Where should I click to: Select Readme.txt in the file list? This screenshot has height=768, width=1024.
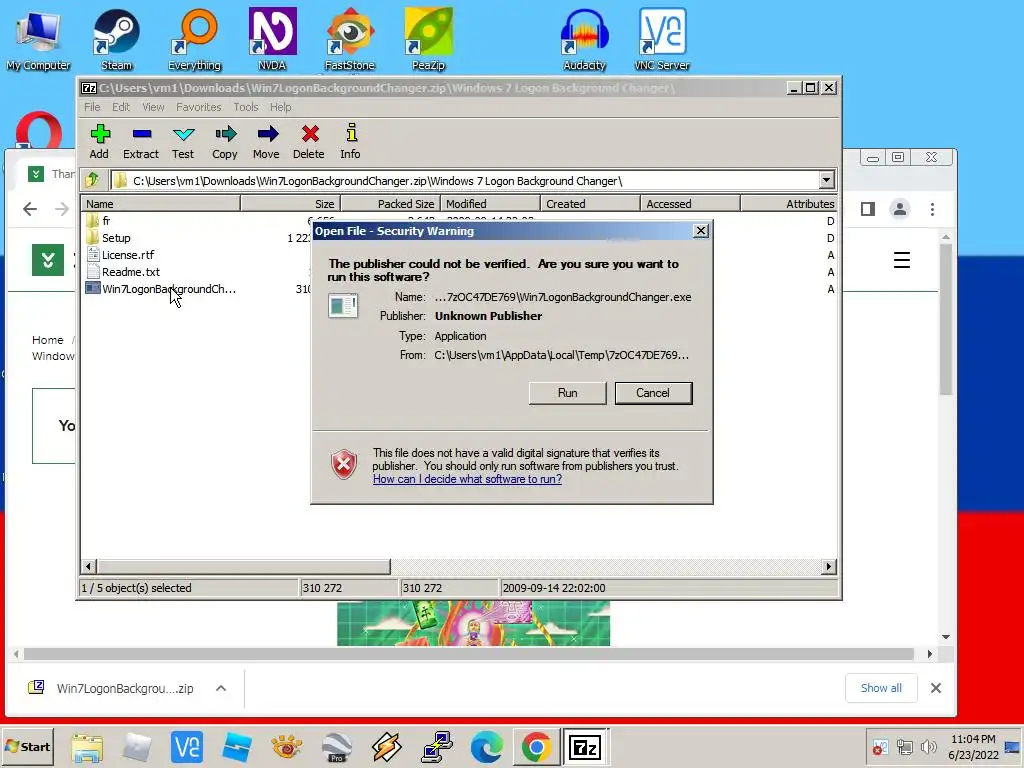click(123, 272)
